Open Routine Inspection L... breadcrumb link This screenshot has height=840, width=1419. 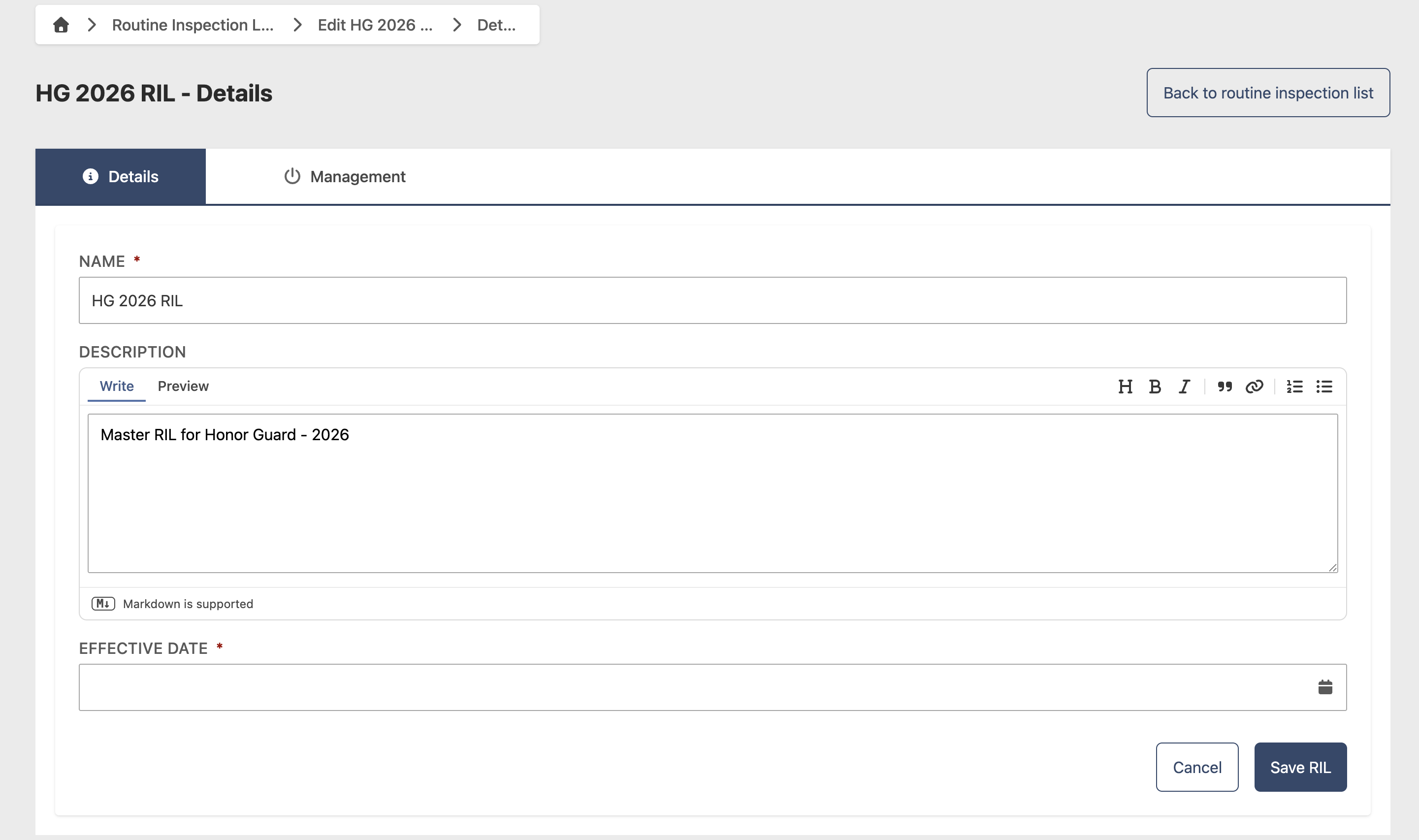click(193, 25)
